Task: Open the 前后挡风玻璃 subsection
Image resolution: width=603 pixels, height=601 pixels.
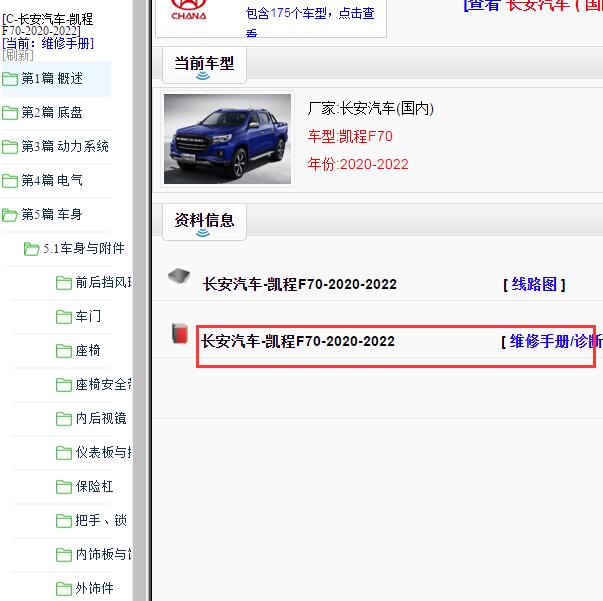Action: (x=104, y=282)
